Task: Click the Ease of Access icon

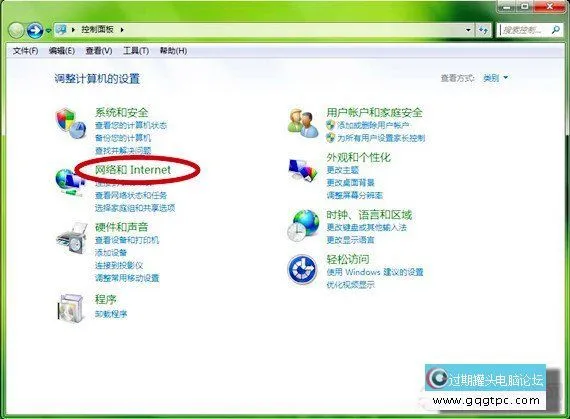Action: [302, 269]
